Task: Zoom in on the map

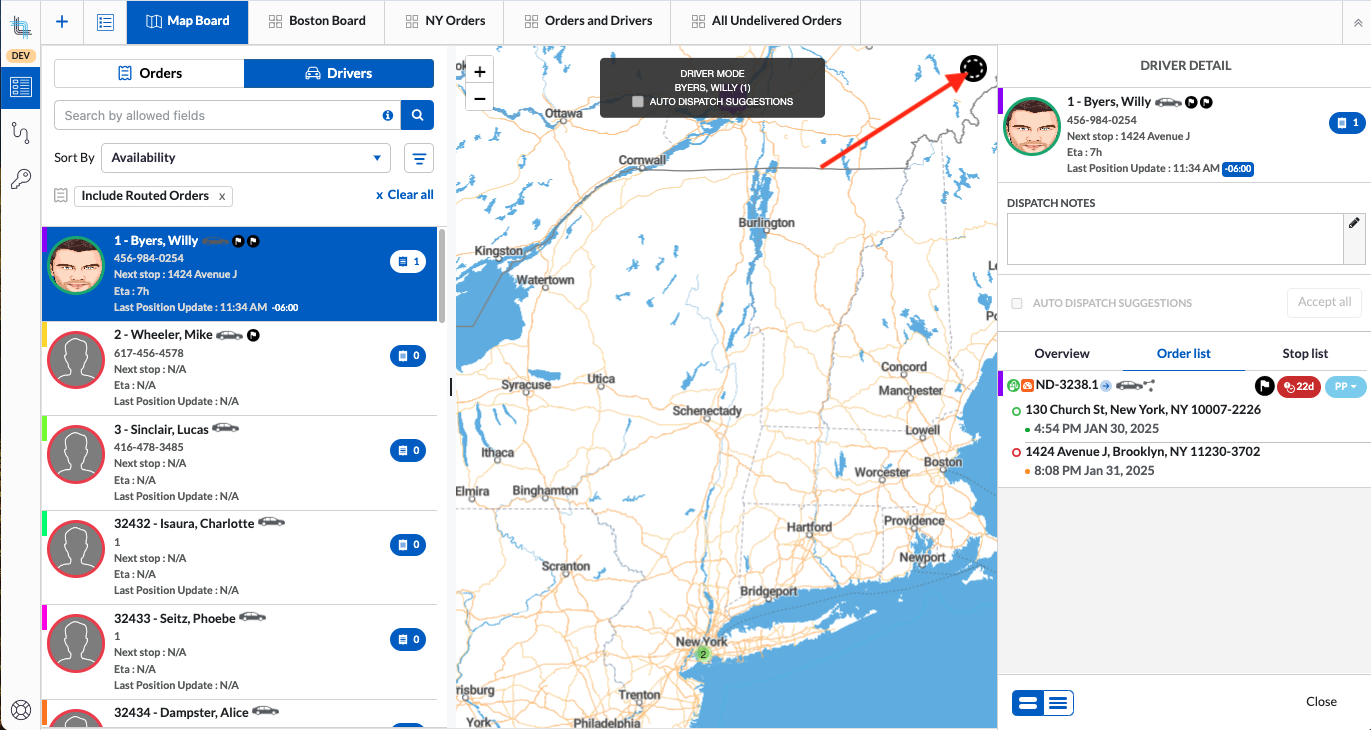Action: click(480, 72)
